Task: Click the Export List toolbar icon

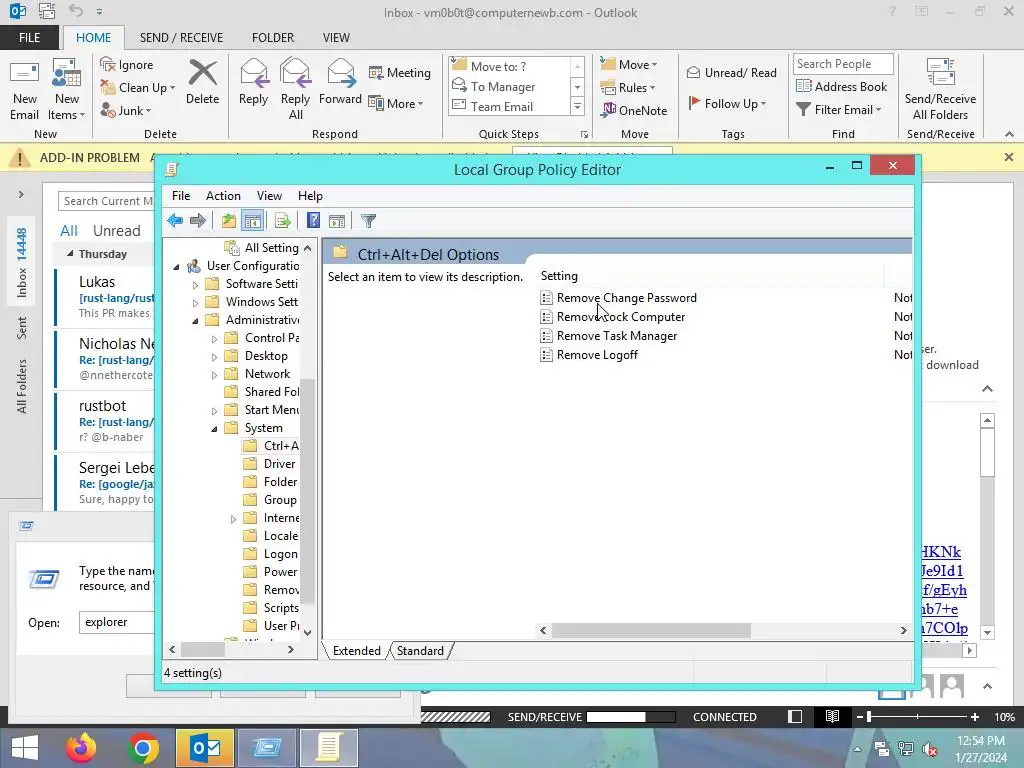Action: pos(283,221)
